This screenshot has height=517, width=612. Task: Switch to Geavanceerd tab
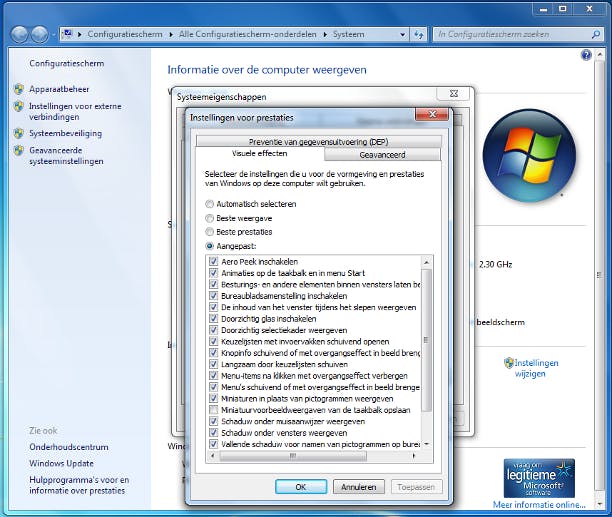[x=382, y=155]
